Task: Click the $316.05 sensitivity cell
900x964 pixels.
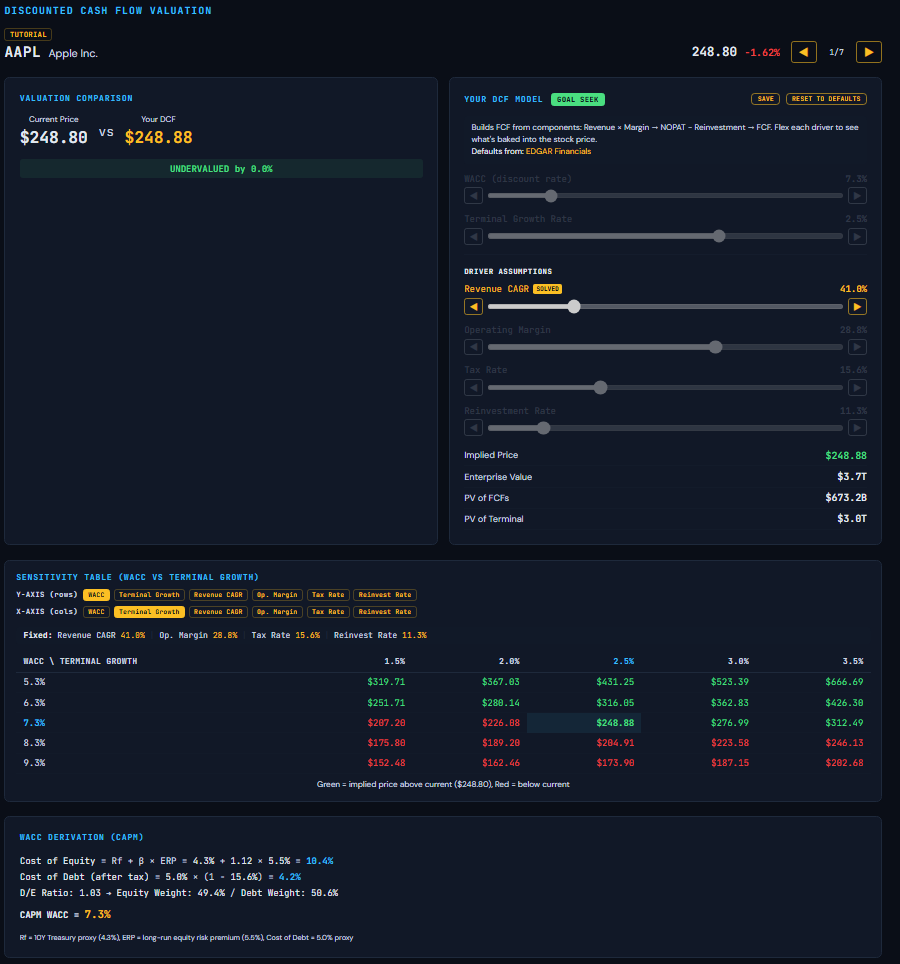Action: pyautogui.click(x=615, y=703)
